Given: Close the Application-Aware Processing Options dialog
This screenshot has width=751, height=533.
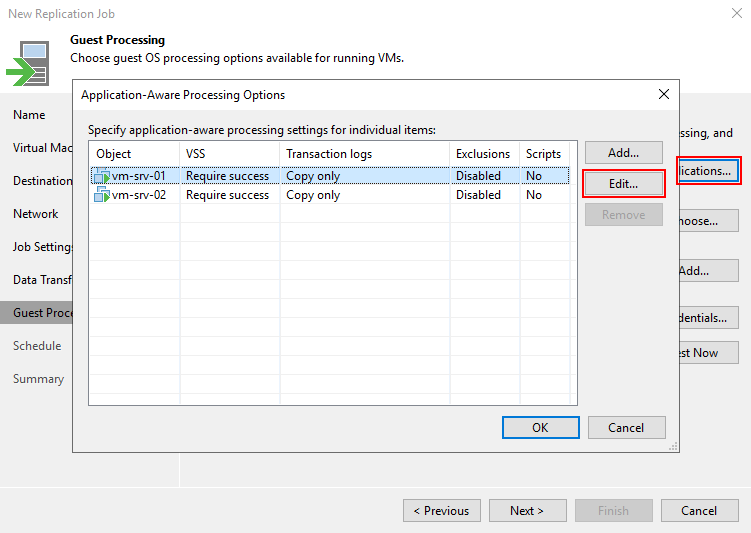Looking at the screenshot, I should tap(663, 95).
